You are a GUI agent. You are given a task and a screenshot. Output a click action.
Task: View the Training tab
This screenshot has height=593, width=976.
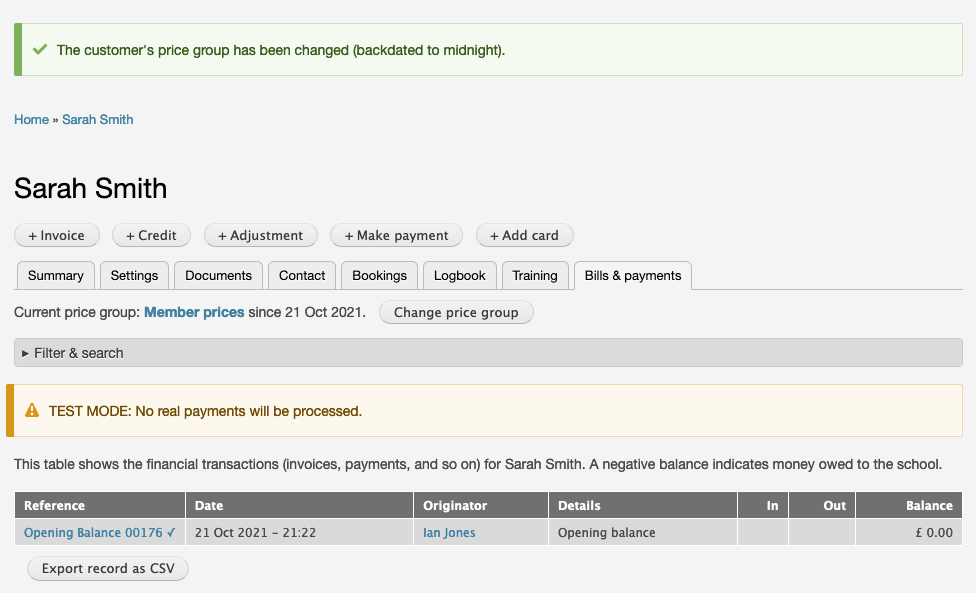coord(535,276)
